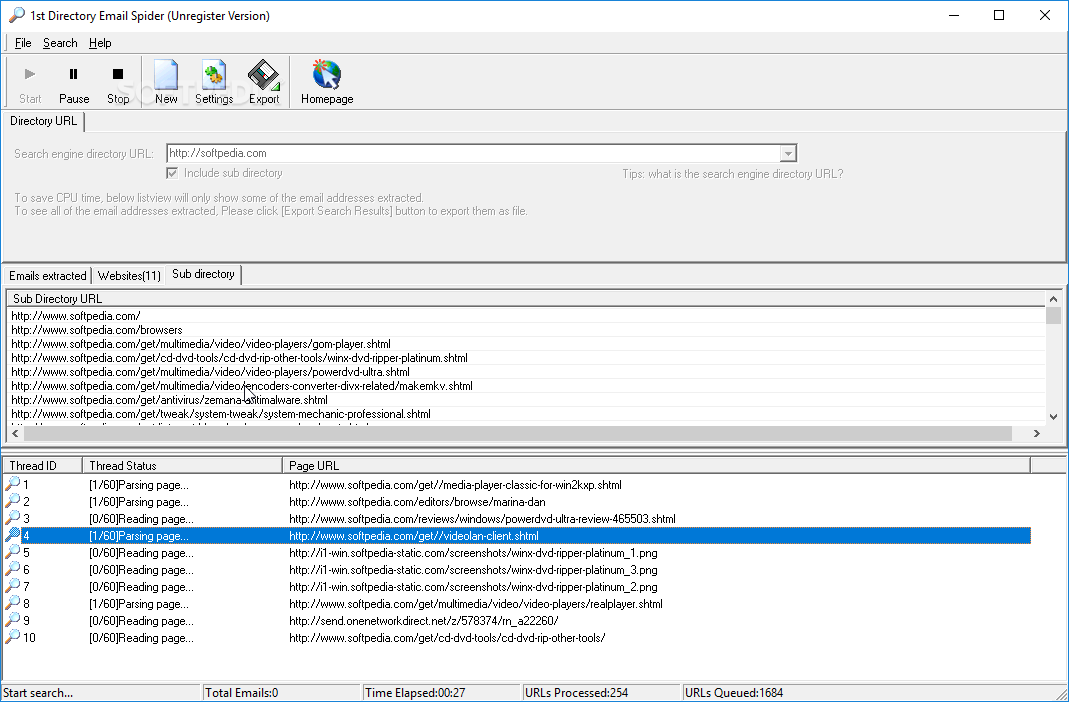Viewport: 1069px width, 702px height.
Task: Click the Sub Directory URL column header
Action: coord(526,299)
